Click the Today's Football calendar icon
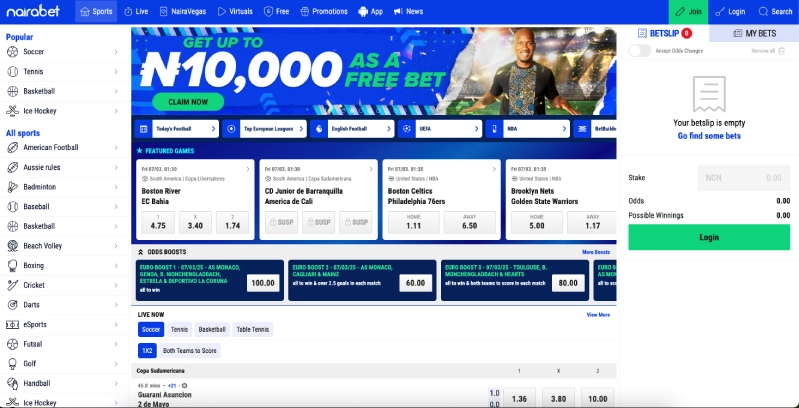This screenshot has height=408, width=799. pyautogui.click(x=144, y=129)
